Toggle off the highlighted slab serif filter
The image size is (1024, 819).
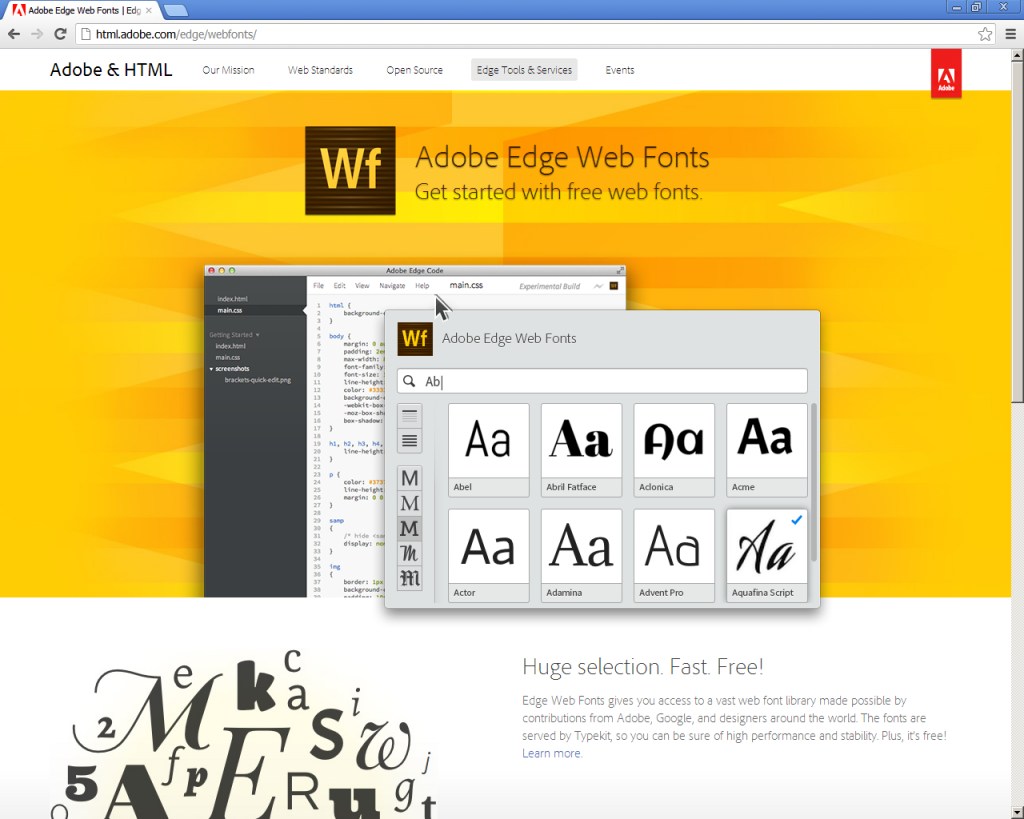[x=409, y=528]
